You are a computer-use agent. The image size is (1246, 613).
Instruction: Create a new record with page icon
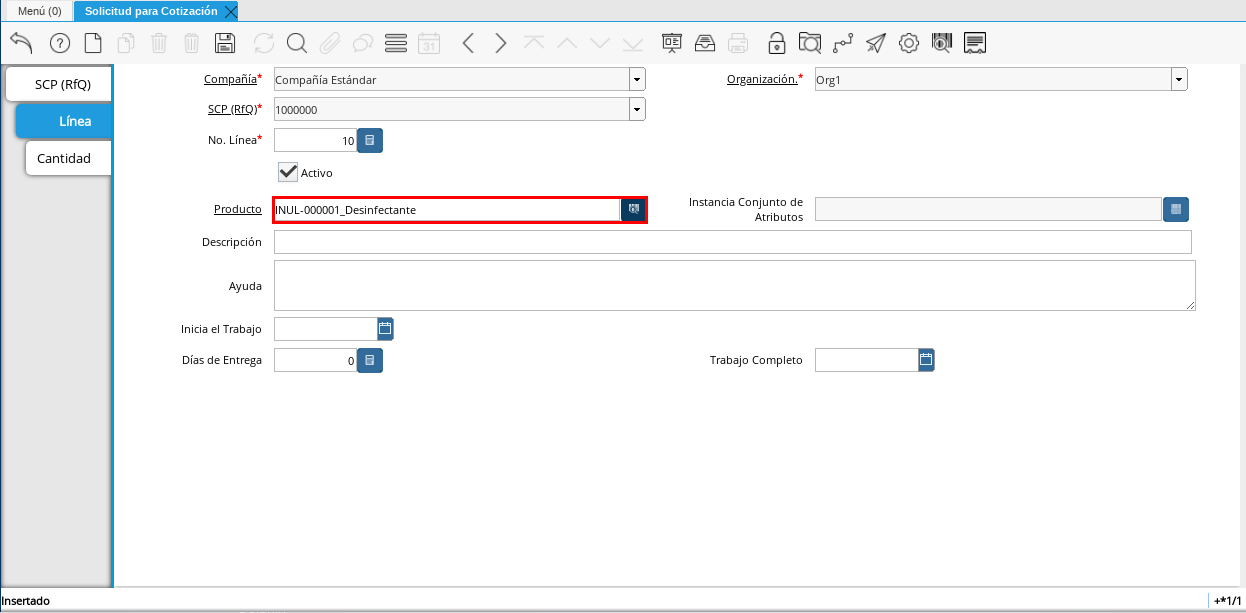pos(93,43)
